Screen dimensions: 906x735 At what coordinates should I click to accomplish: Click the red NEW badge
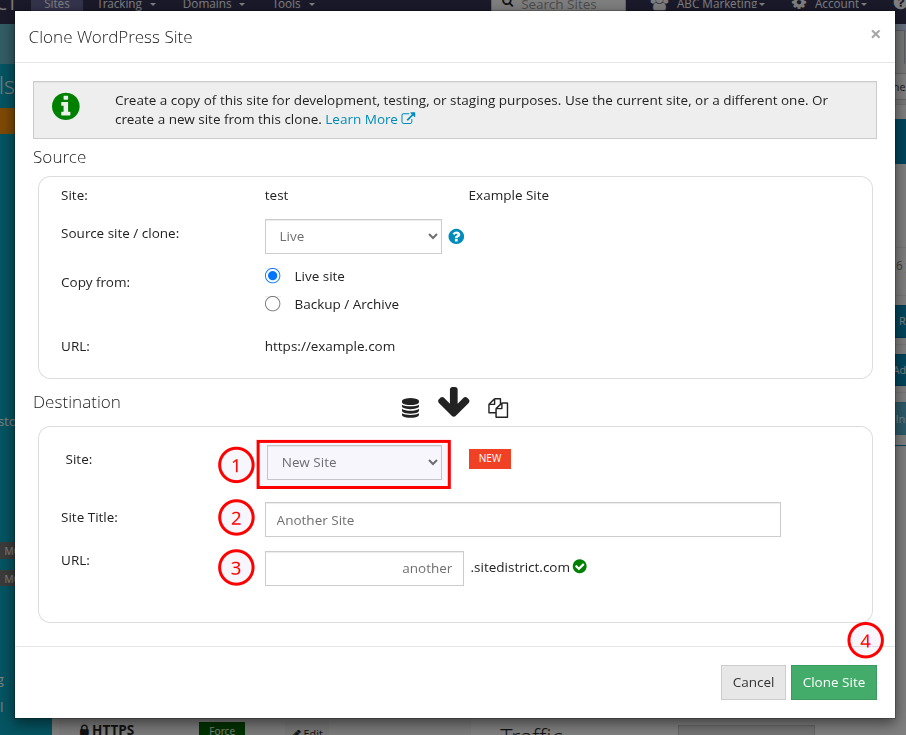coord(490,458)
